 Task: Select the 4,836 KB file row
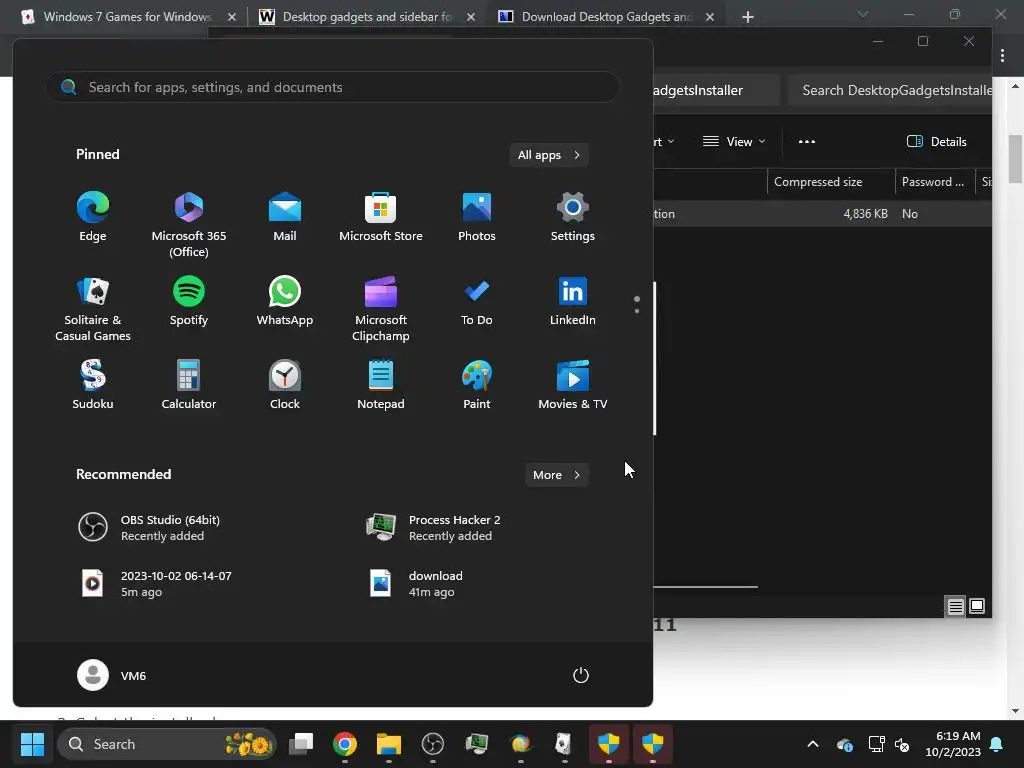pos(823,214)
